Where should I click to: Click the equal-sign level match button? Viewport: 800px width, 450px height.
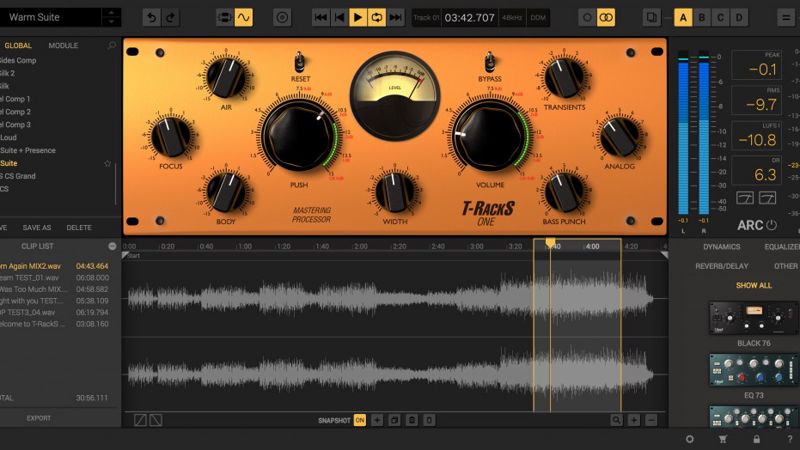click(786, 18)
